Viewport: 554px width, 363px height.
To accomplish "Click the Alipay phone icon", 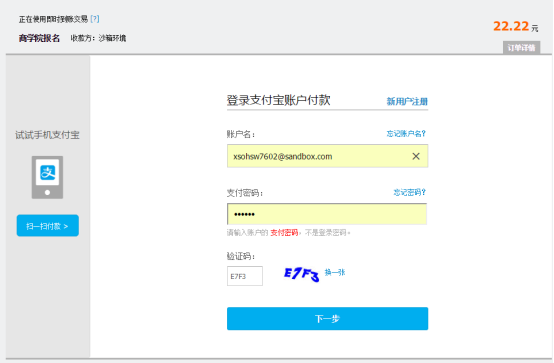I will click(x=47, y=177).
